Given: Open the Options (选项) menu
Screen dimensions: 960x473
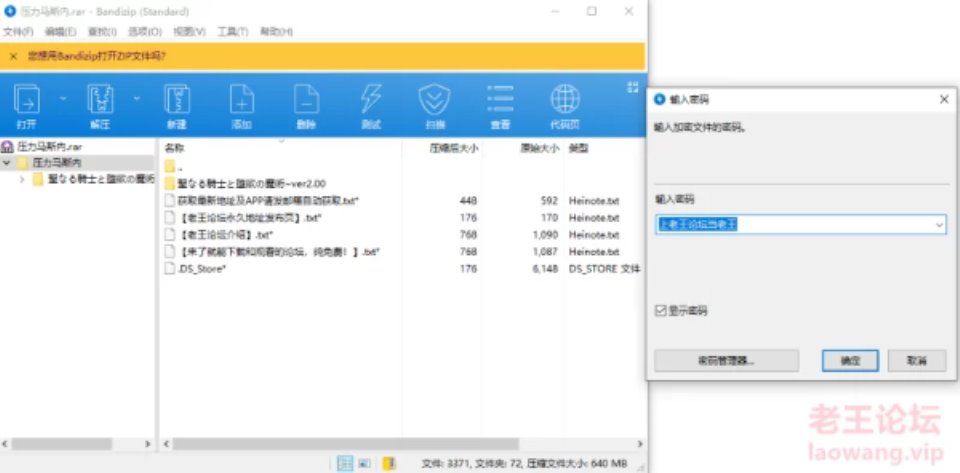Looking at the screenshot, I should coord(145,31).
